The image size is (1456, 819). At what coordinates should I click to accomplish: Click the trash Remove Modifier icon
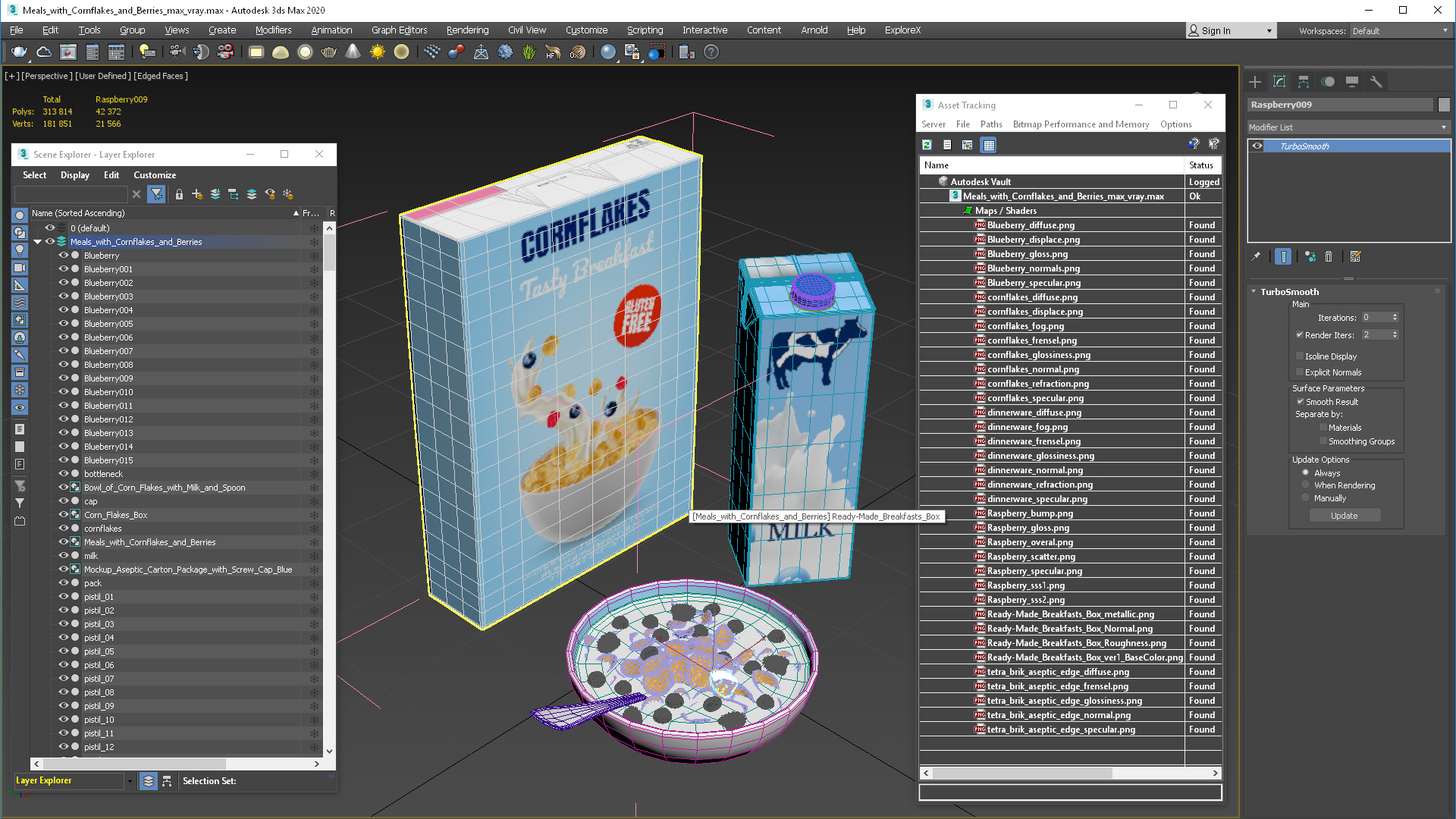click(x=1329, y=256)
